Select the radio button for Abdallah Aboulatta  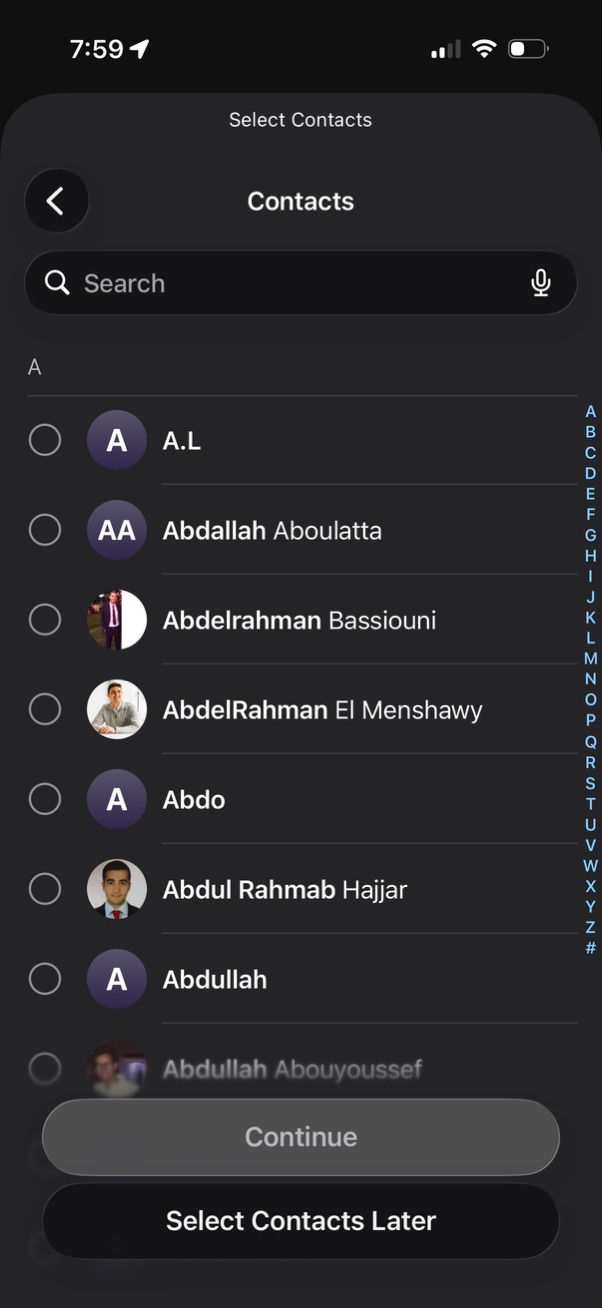pyautogui.click(x=45, y=530)
